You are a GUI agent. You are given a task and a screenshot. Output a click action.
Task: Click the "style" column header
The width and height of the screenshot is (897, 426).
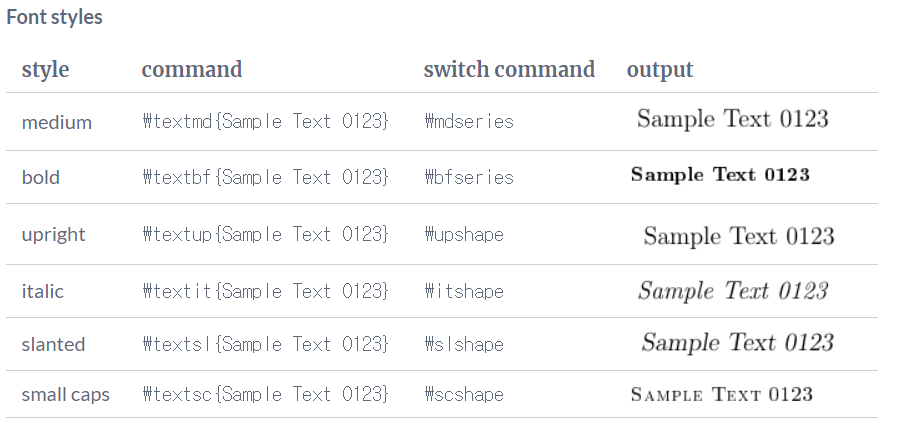(45, 69)
